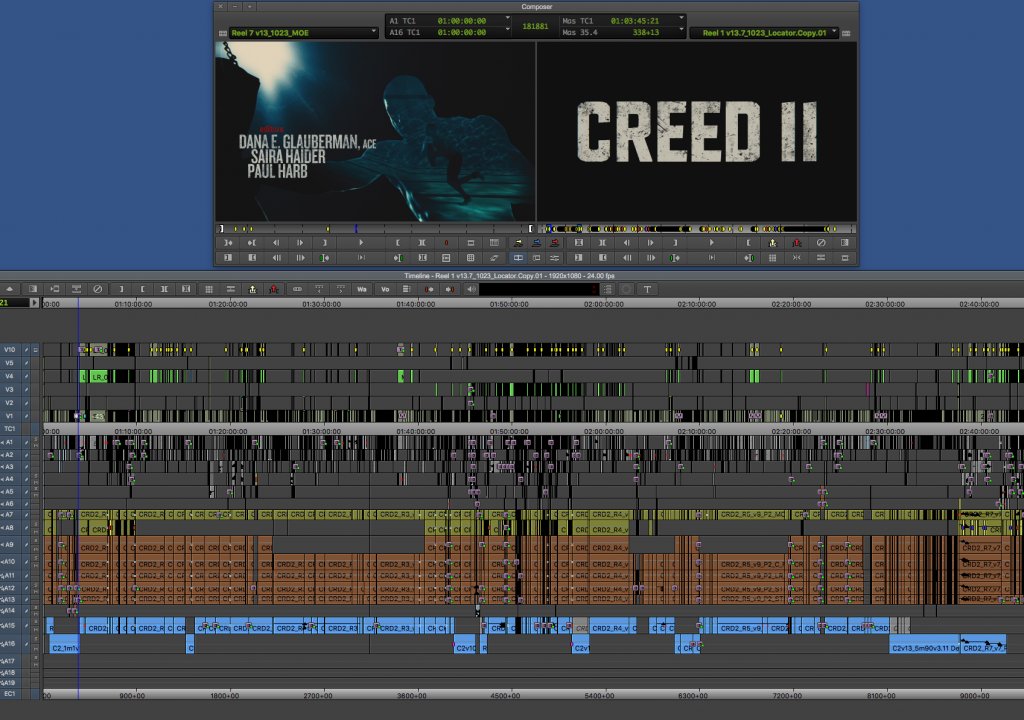Click the green marker button under record monitor
1024x720 pixels.
click(x=675, y=258)
